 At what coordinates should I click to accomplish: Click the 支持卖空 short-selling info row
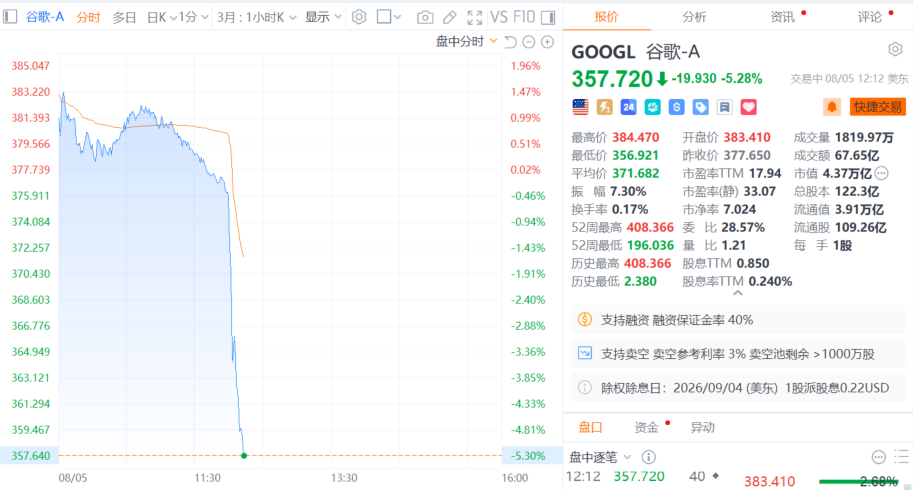[738, 354]
